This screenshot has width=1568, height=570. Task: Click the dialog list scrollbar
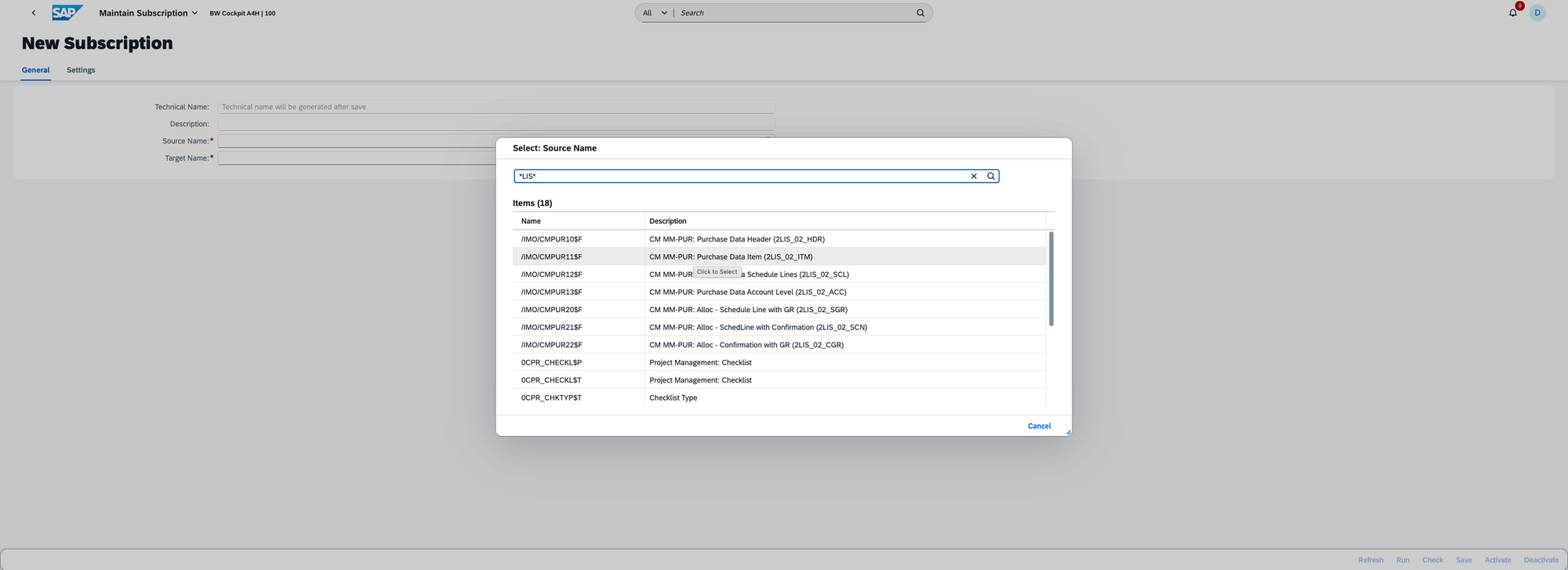pos(1051,278)
